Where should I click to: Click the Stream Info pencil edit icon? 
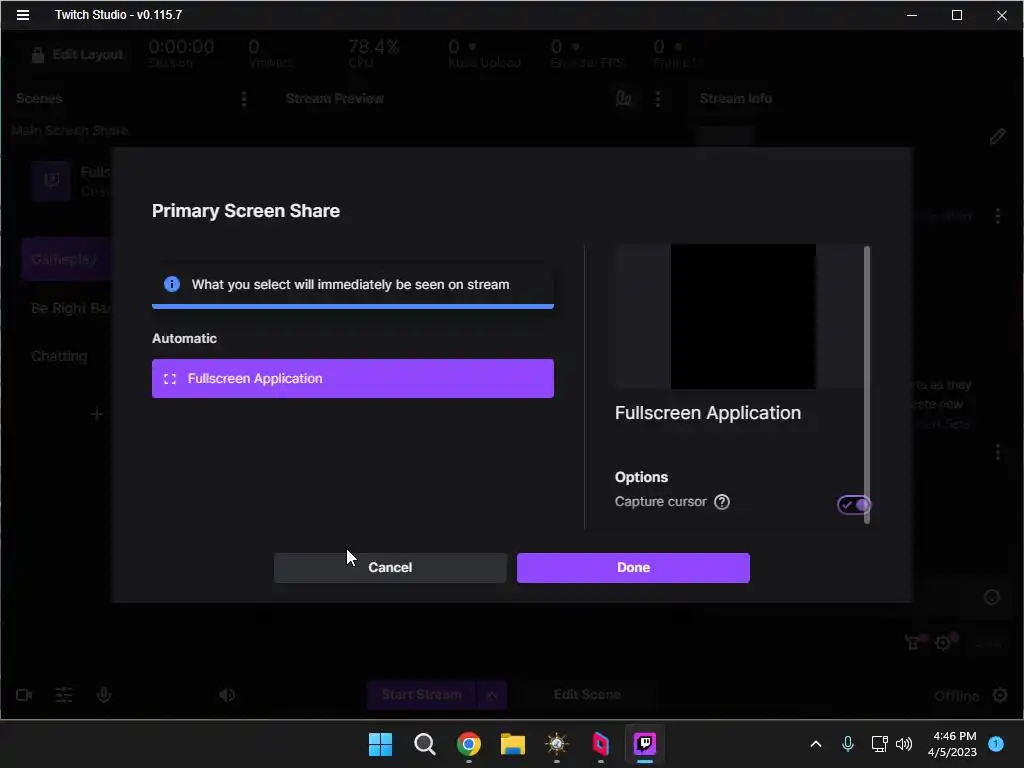997,136
